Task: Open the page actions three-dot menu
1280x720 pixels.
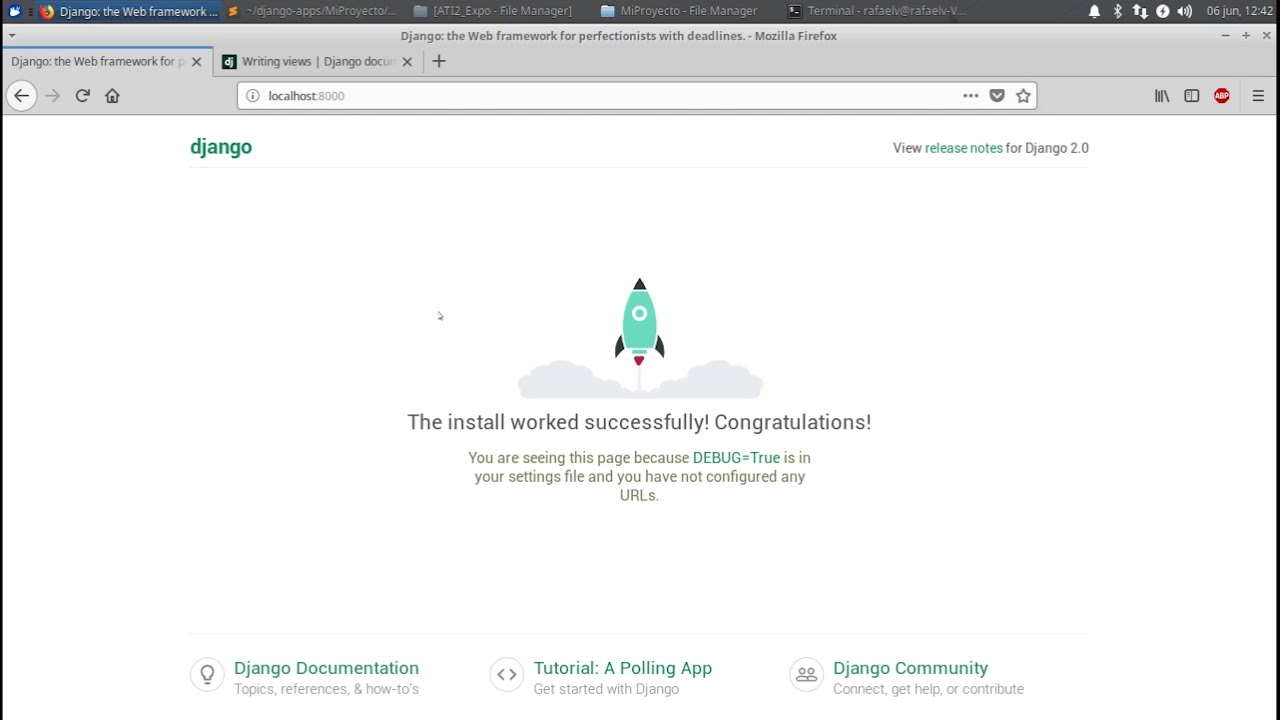Action: (970, 96)
